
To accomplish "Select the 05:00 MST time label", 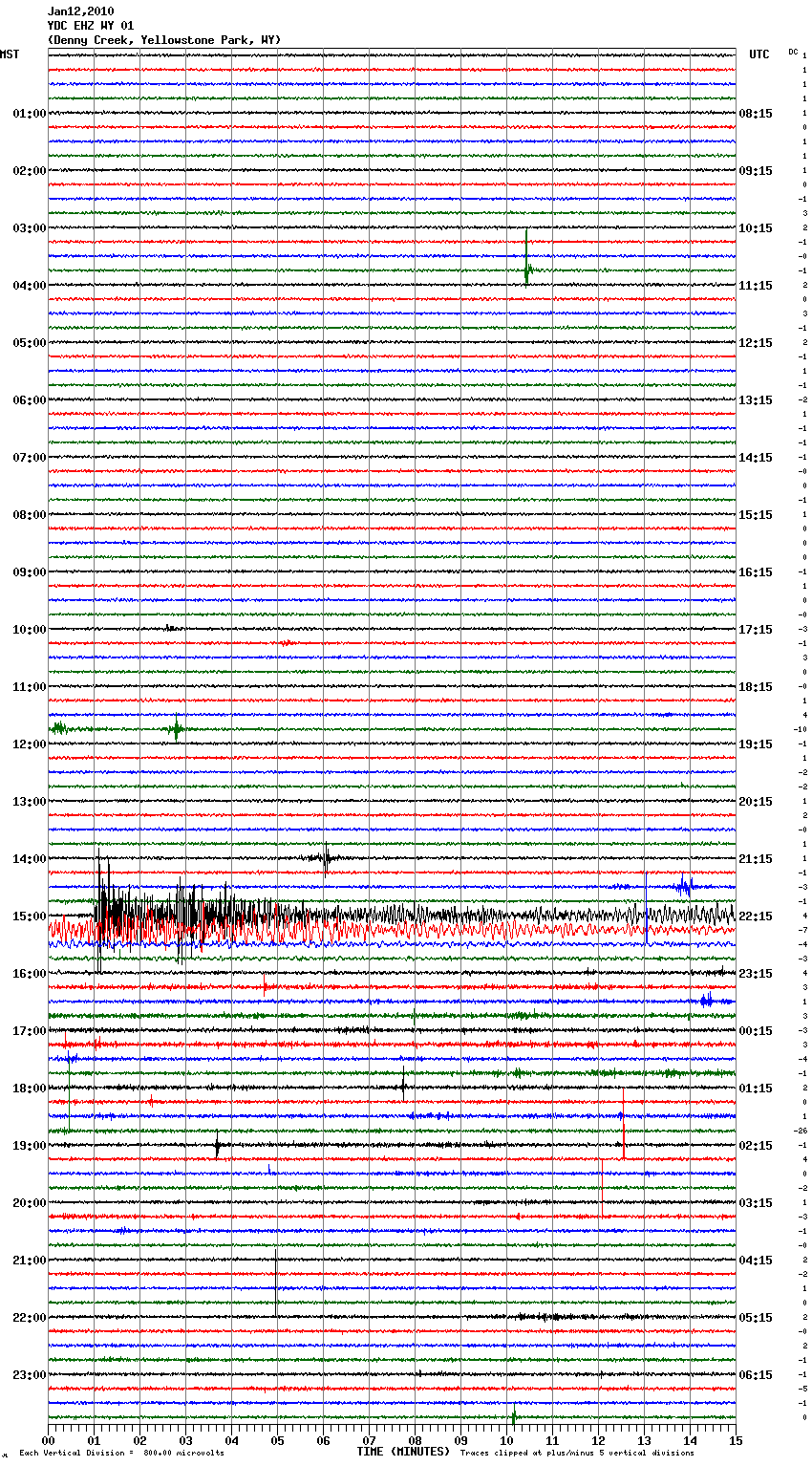I will 29,343.
